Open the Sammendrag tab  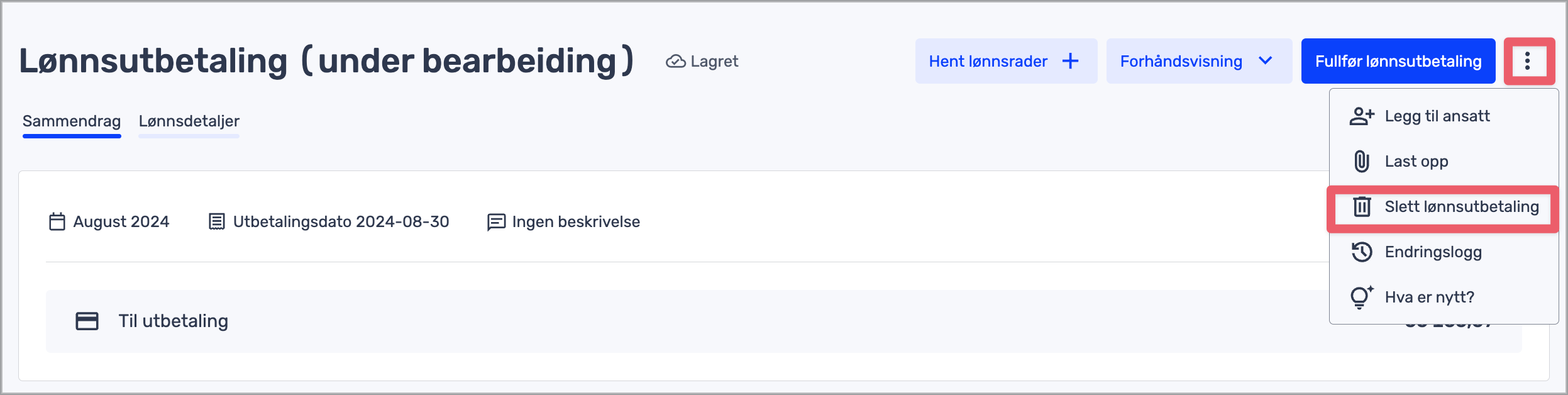tap(72, 121)
